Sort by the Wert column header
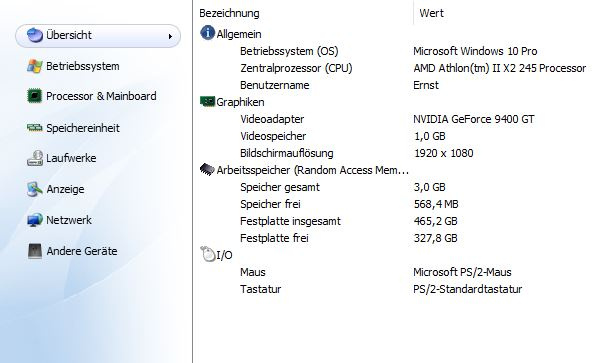The image size is (611, 363). [431, 13]
